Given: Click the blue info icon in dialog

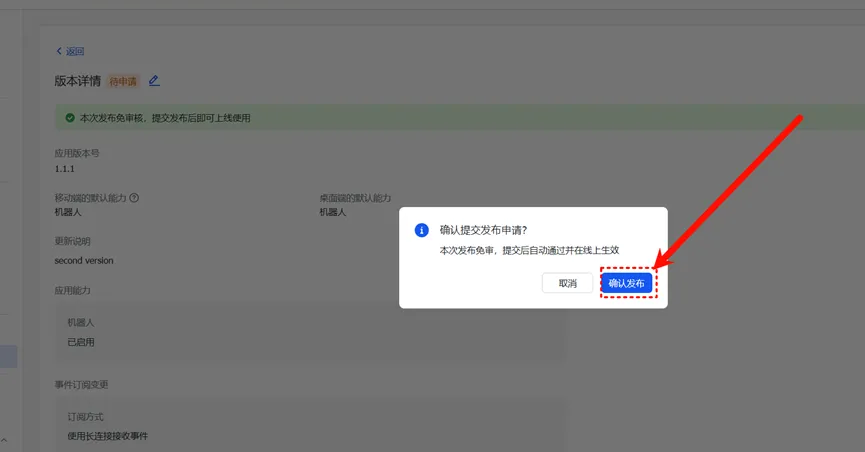Looking at the screenshot, I should (421, 230).
